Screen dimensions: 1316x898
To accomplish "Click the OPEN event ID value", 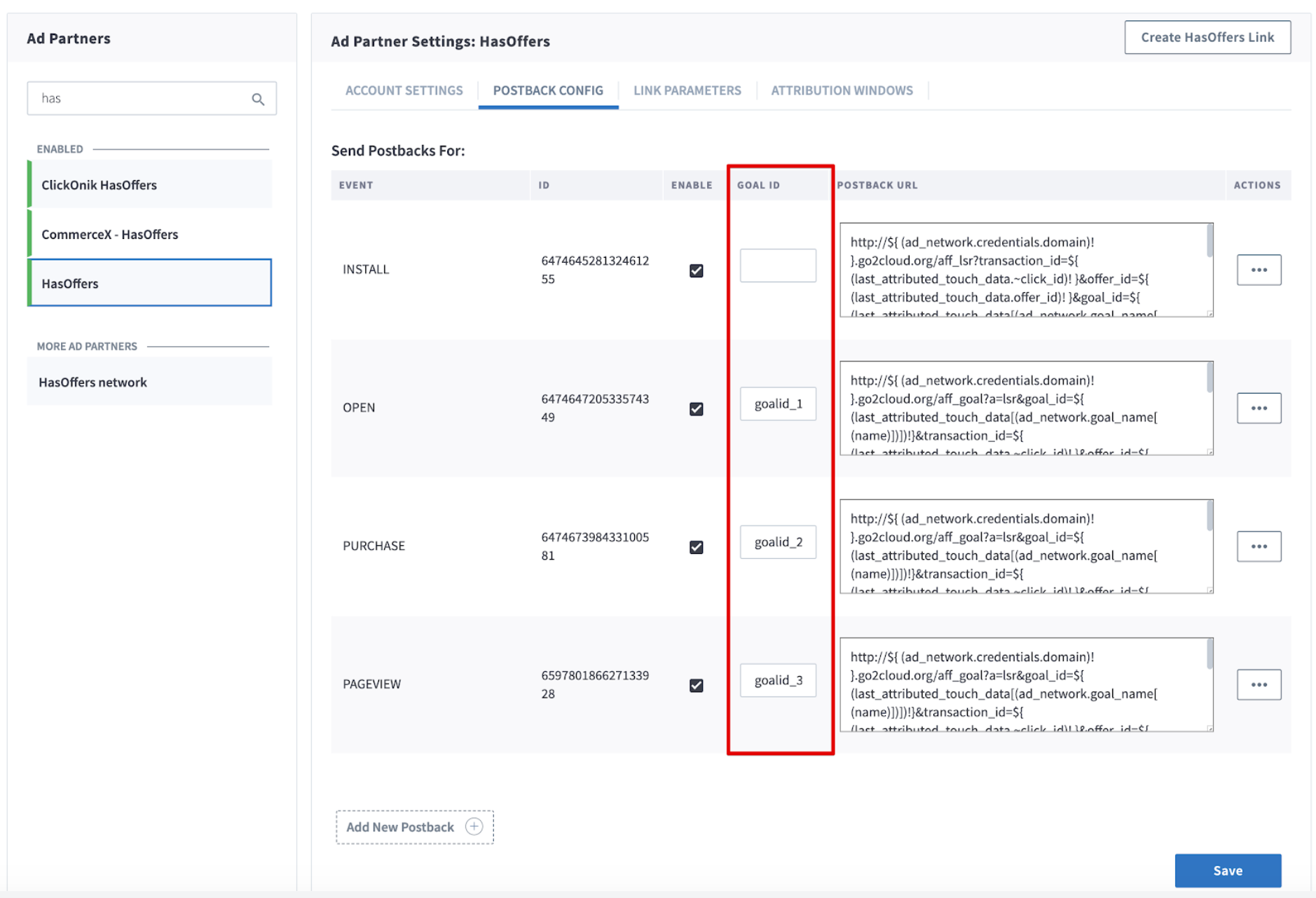I will point(595,408).
